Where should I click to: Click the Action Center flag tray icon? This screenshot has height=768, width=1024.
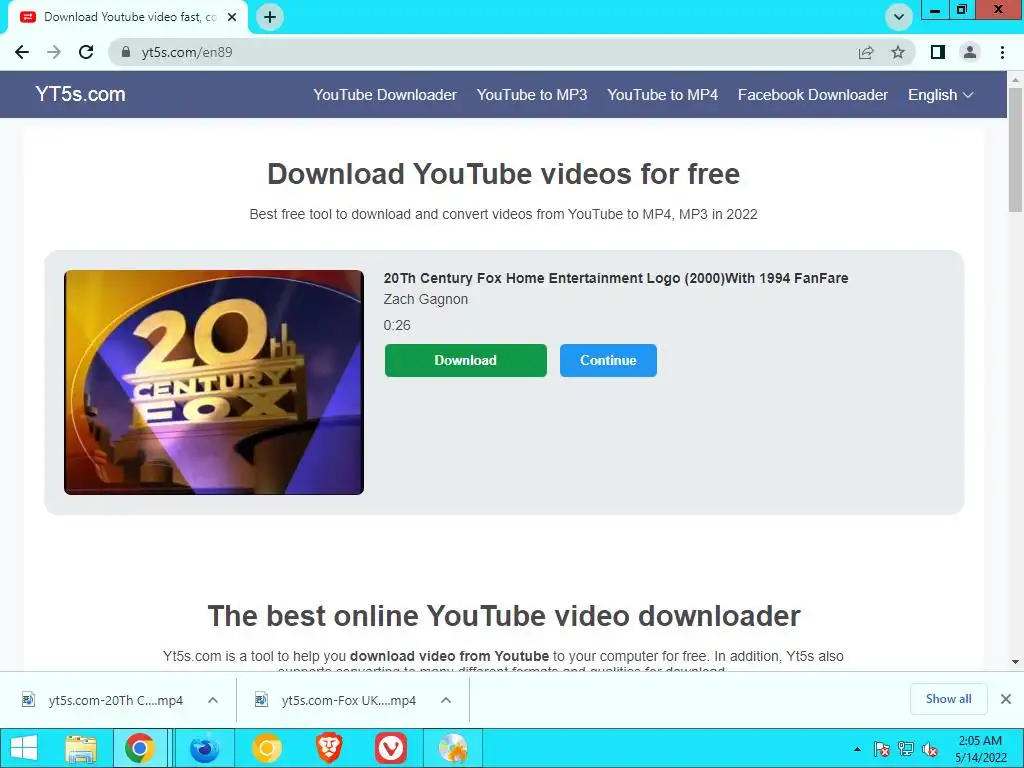pyautogui.click(x=881, y=749)
